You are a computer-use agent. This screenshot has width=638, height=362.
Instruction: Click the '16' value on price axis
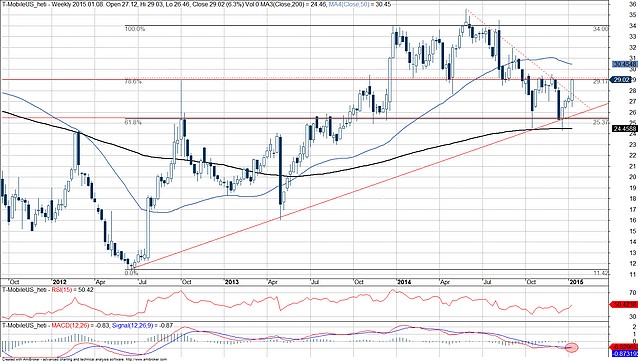tap(632, 220)
